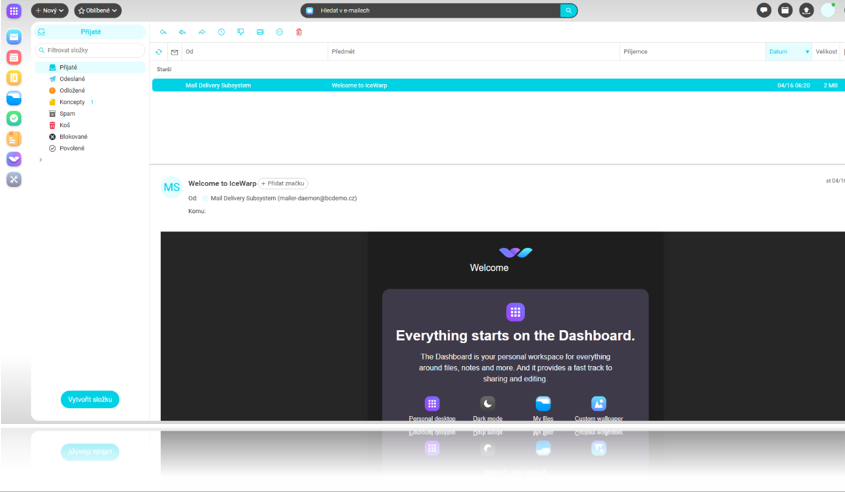
Task: Toggle the unread envelope column filter
Action: click(175, 52)
